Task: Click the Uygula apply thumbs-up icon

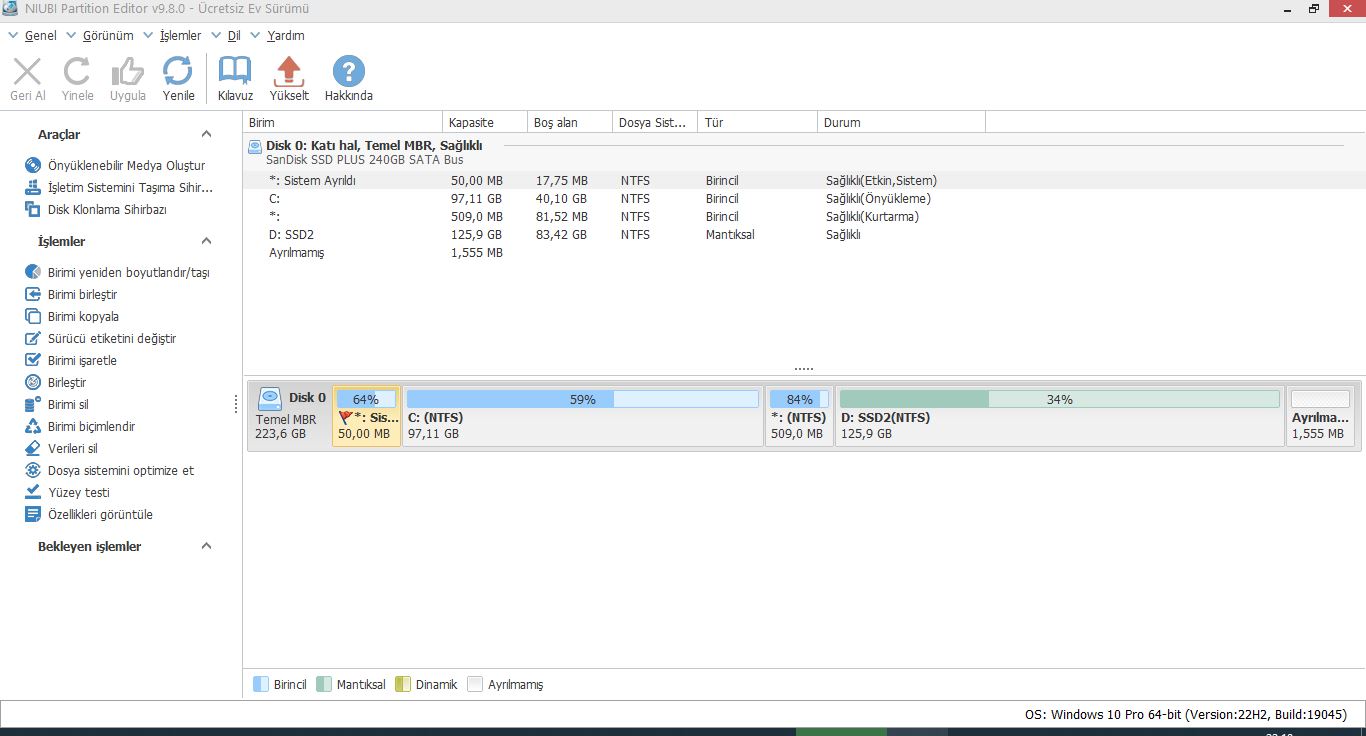Action: 128,72
